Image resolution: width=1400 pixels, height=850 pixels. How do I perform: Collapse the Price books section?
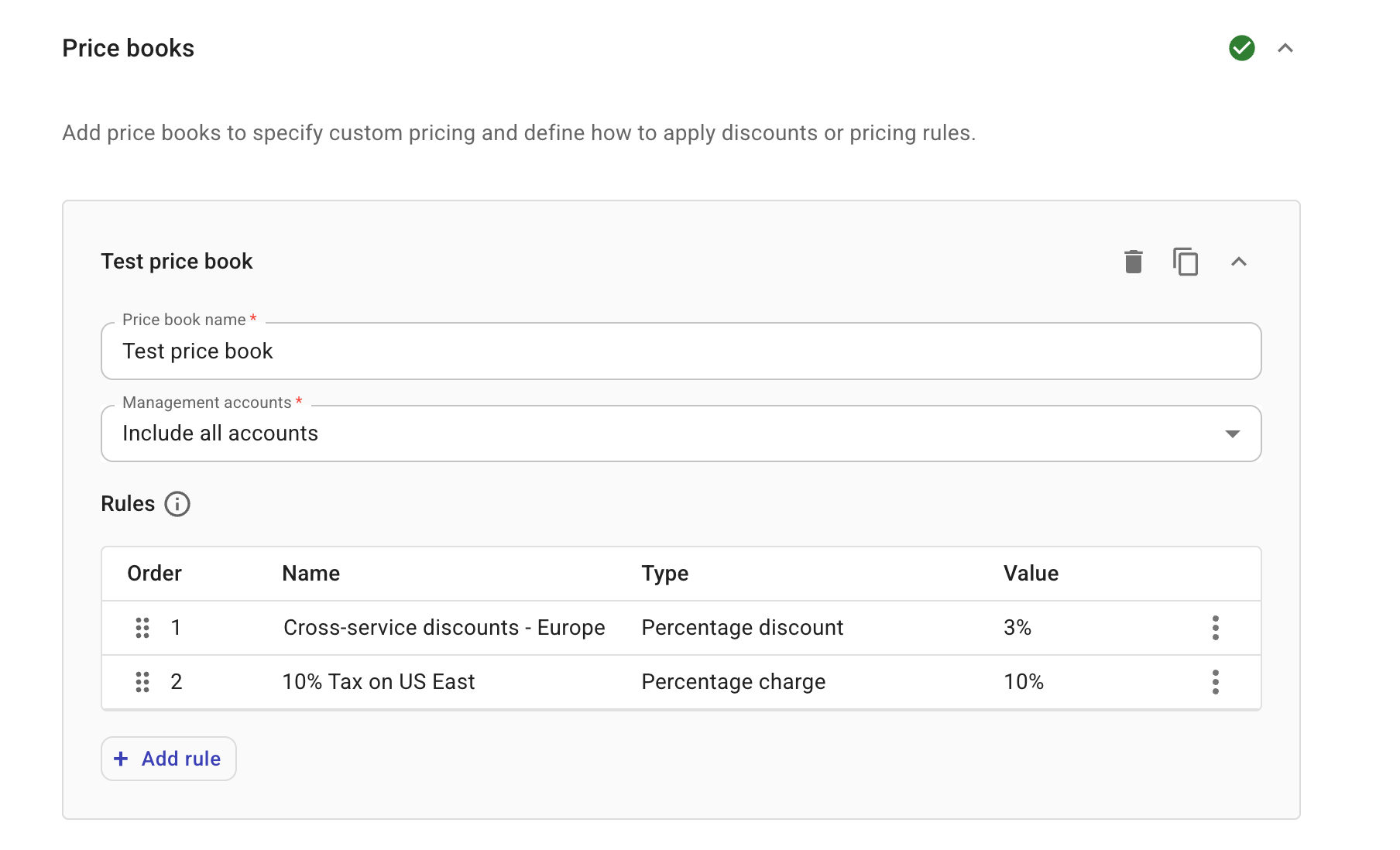click(x=1285, y=48)
